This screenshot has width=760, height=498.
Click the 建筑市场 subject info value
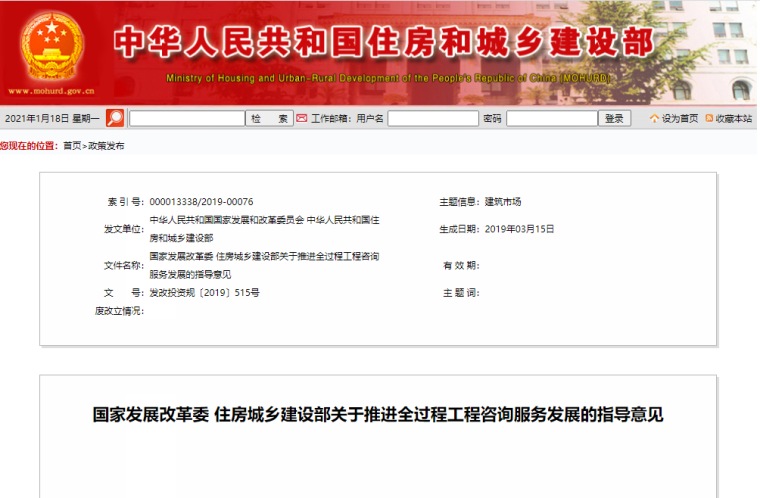(x=503, y=201)
